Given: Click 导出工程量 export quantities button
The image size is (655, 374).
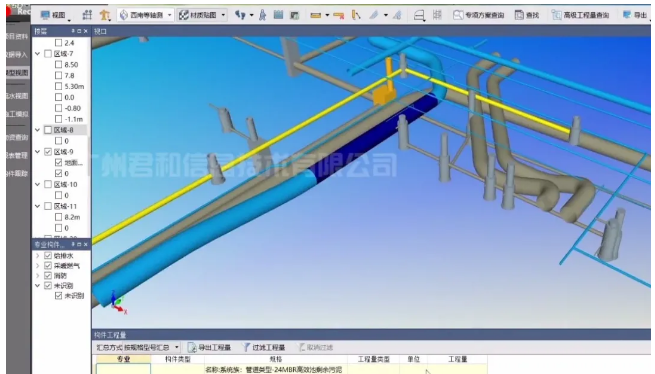Looking at the screenshot, I should [x=210, y=347].
